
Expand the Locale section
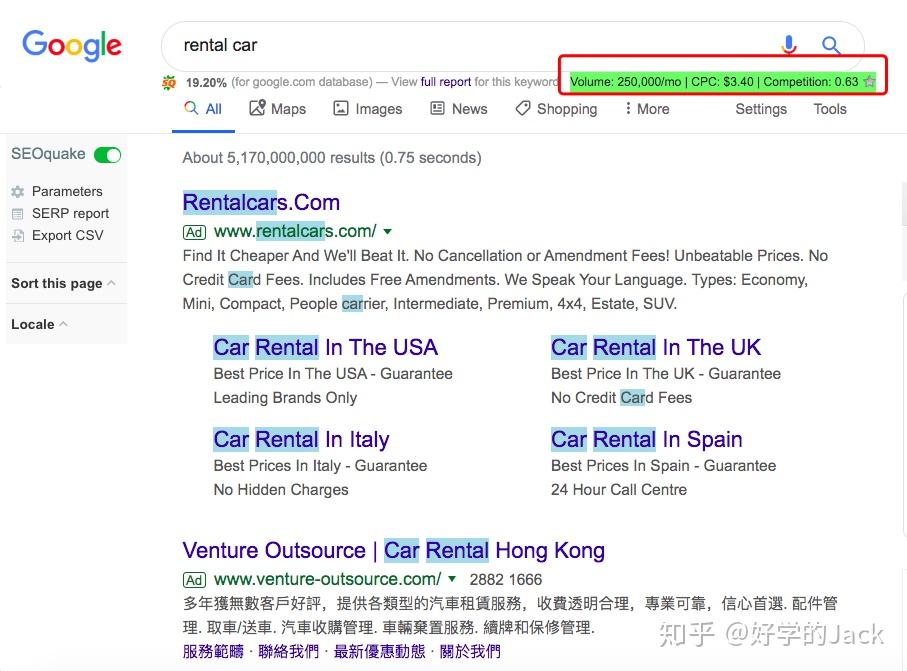39,324
